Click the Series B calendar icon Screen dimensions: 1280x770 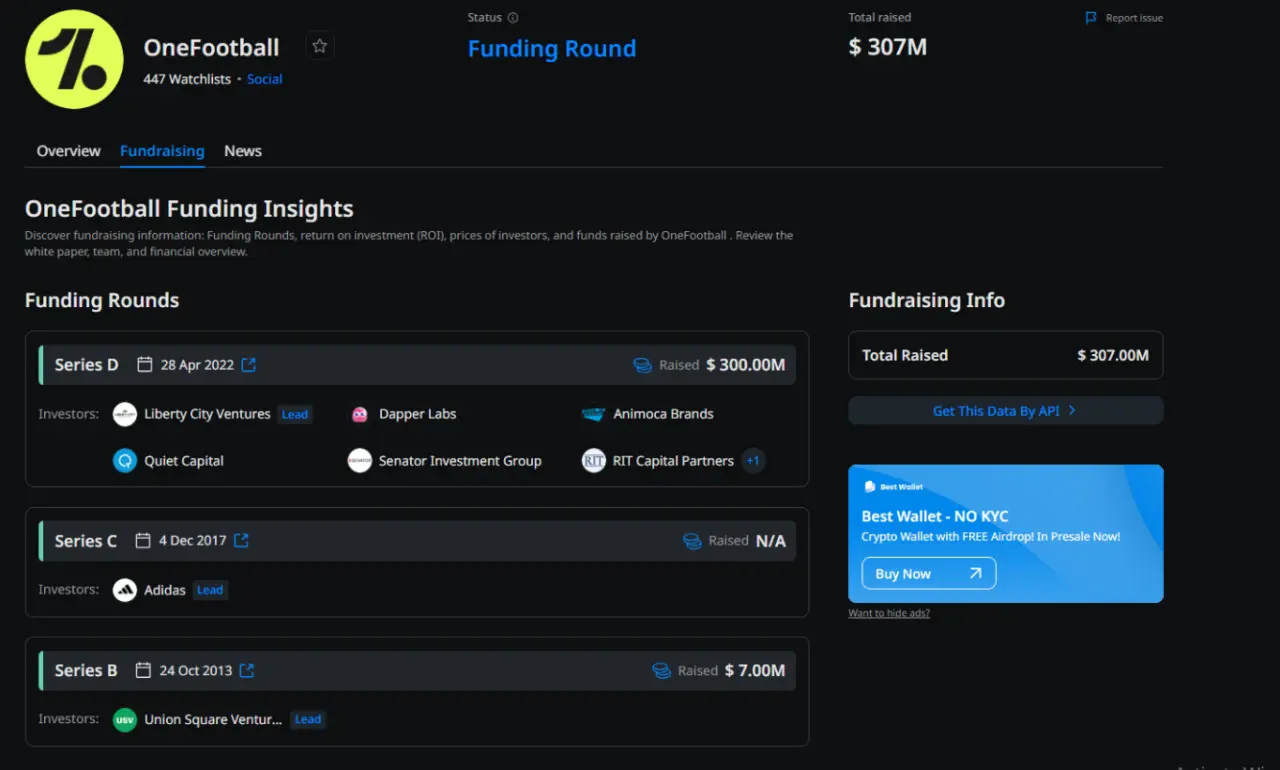coord(143,671)
